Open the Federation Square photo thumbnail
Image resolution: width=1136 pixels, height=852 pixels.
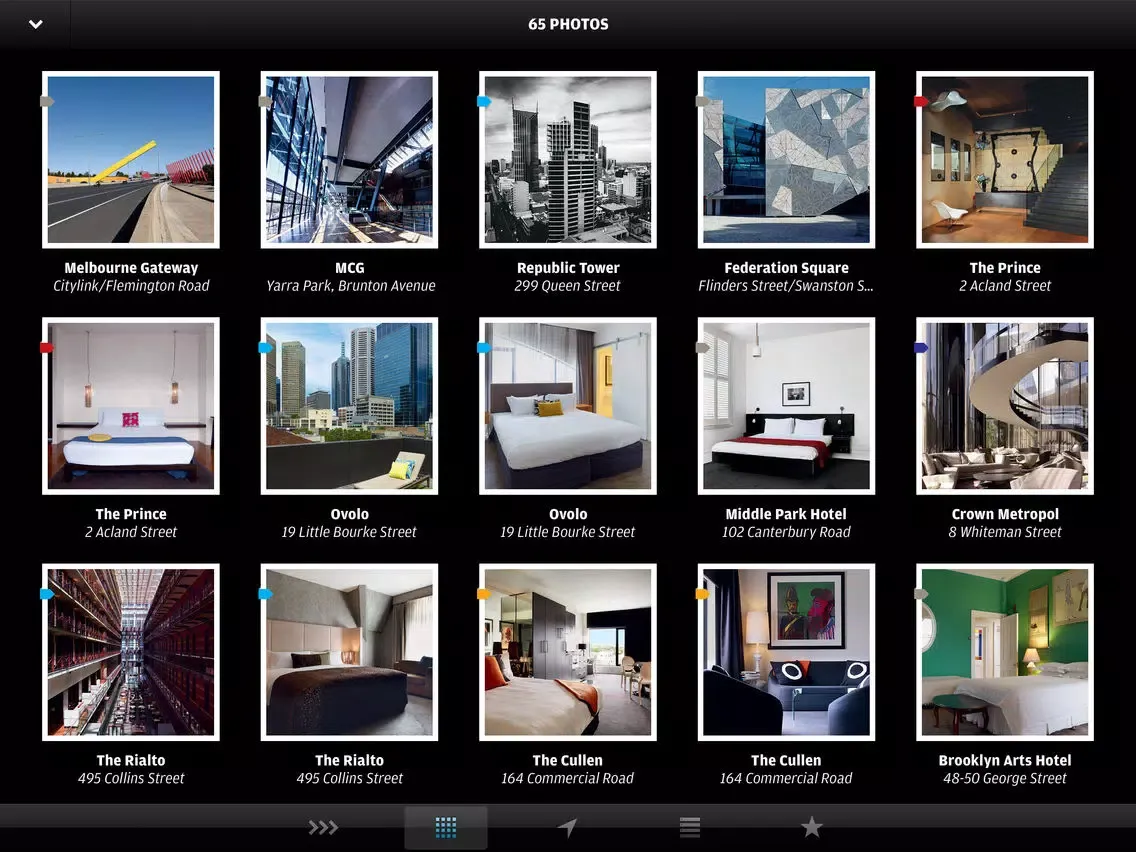point(786,159)
